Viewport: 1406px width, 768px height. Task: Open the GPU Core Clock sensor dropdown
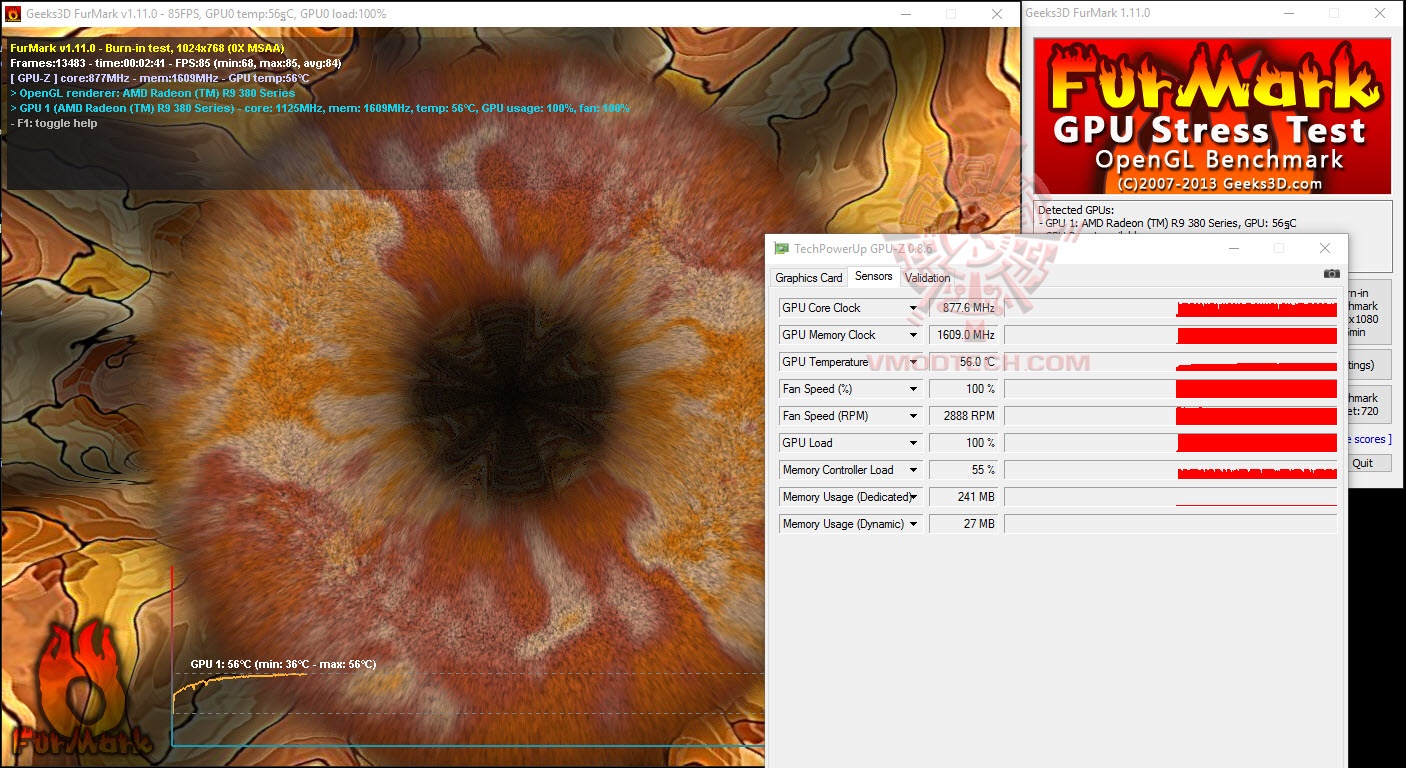pos(913,308)
